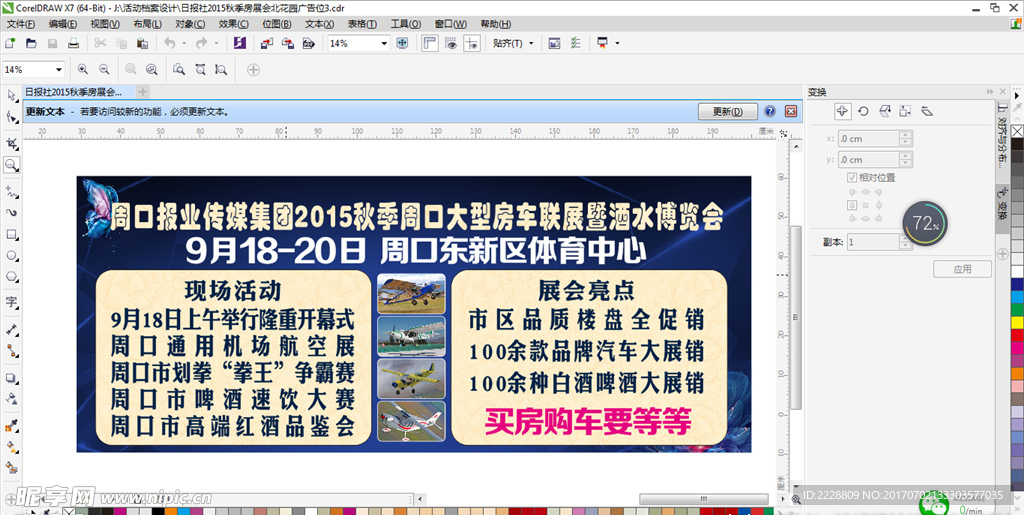Click Zoom Out magnifier
The width and height of the screenshot is (1024, 515).
104,69
